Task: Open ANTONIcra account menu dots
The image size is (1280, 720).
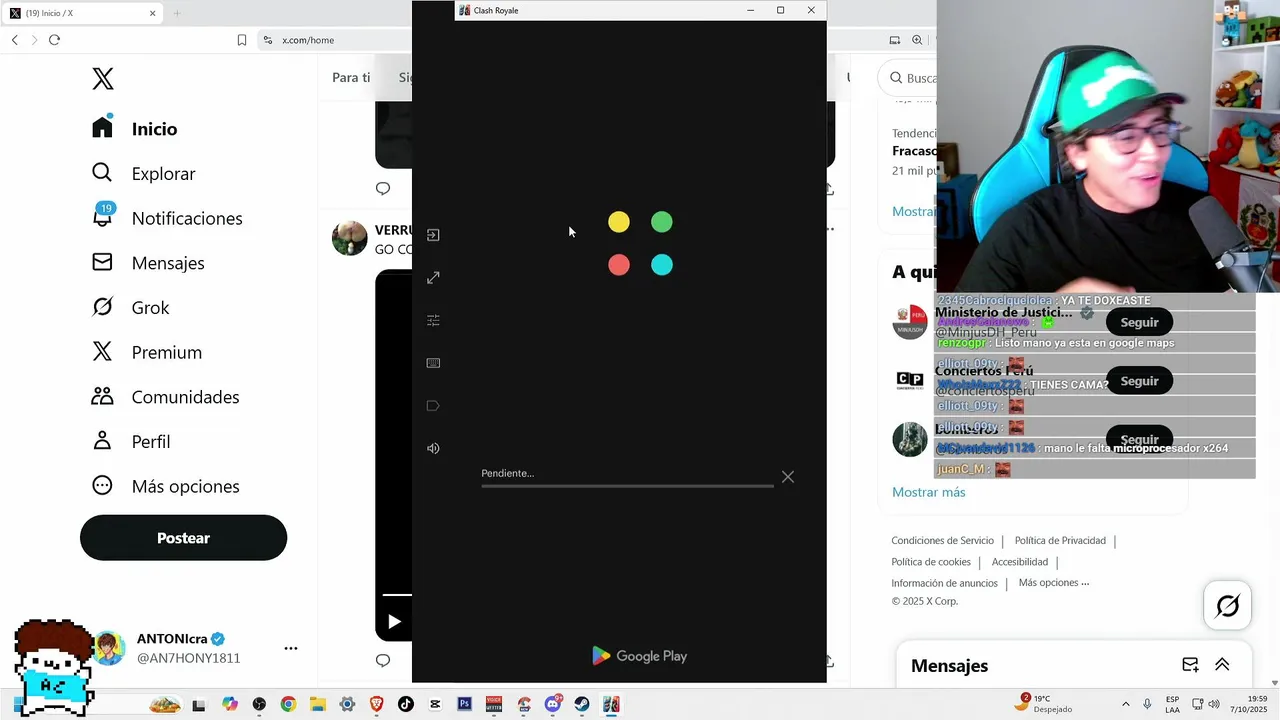Action: (x=291, y=648)
